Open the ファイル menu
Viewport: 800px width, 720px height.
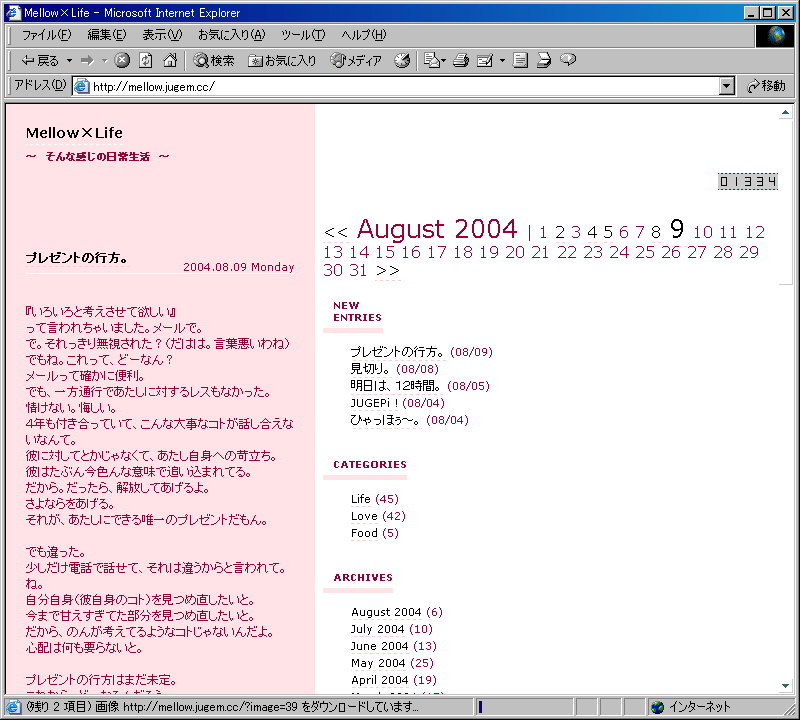[46, 35]
